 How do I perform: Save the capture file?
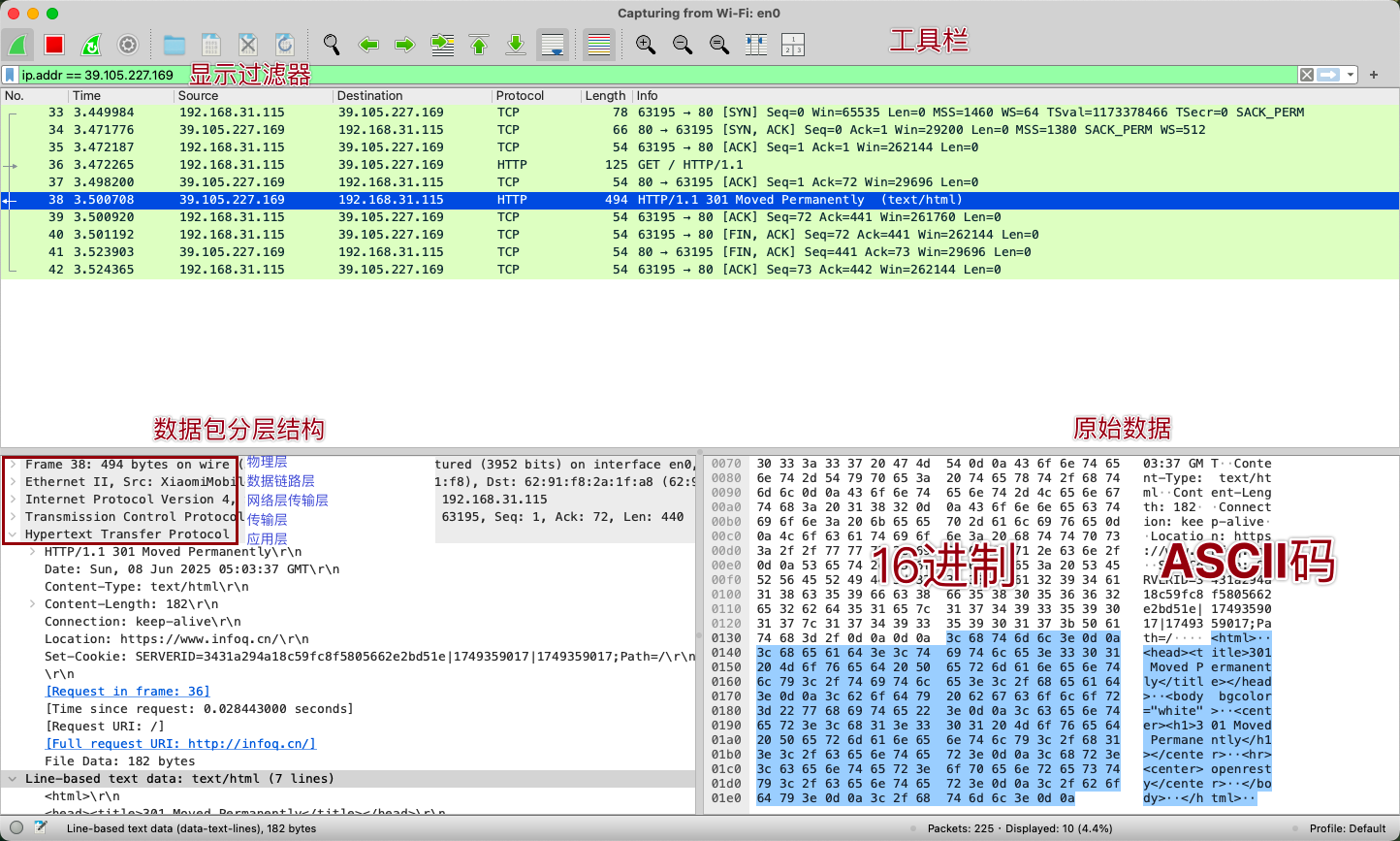[211, 45]
